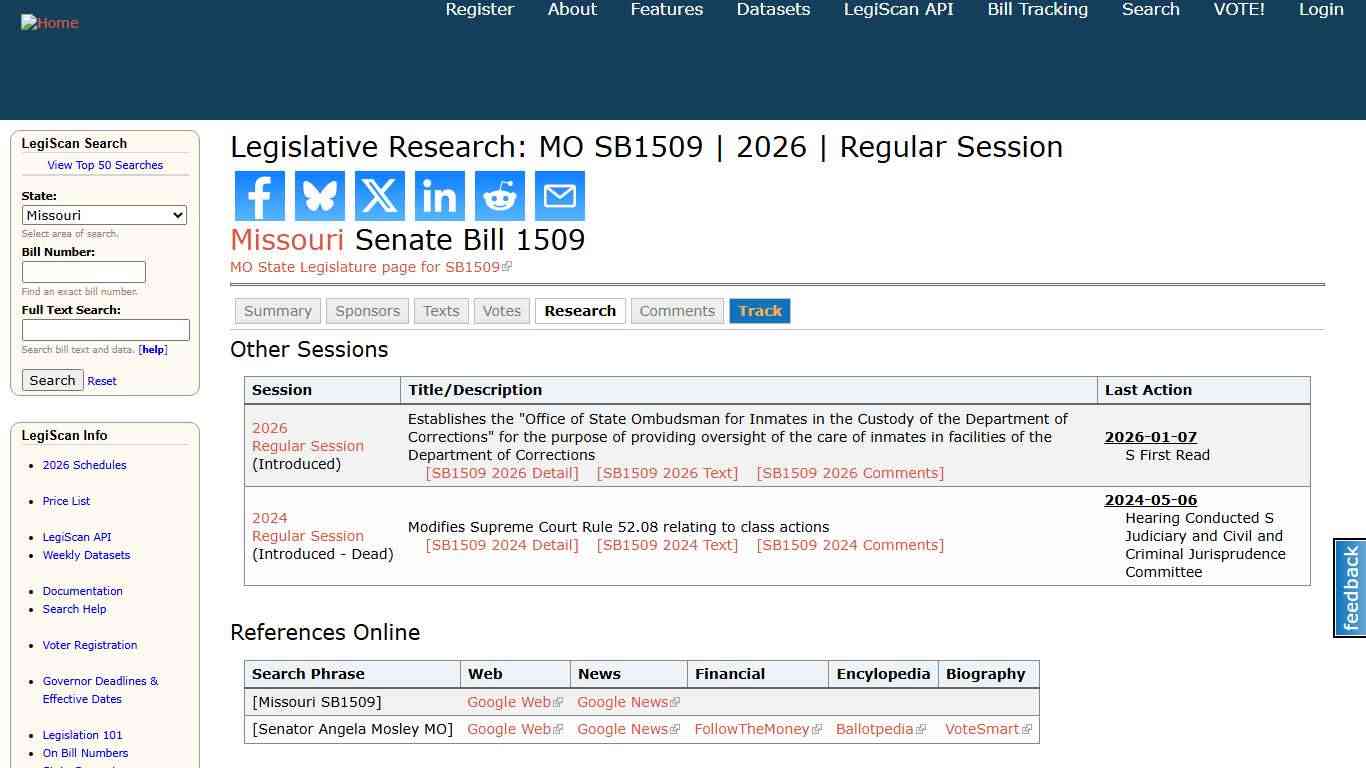This screenshot has height=768, width=1366.
Task: Switch to the Summary tab
Action: point(277,311)
